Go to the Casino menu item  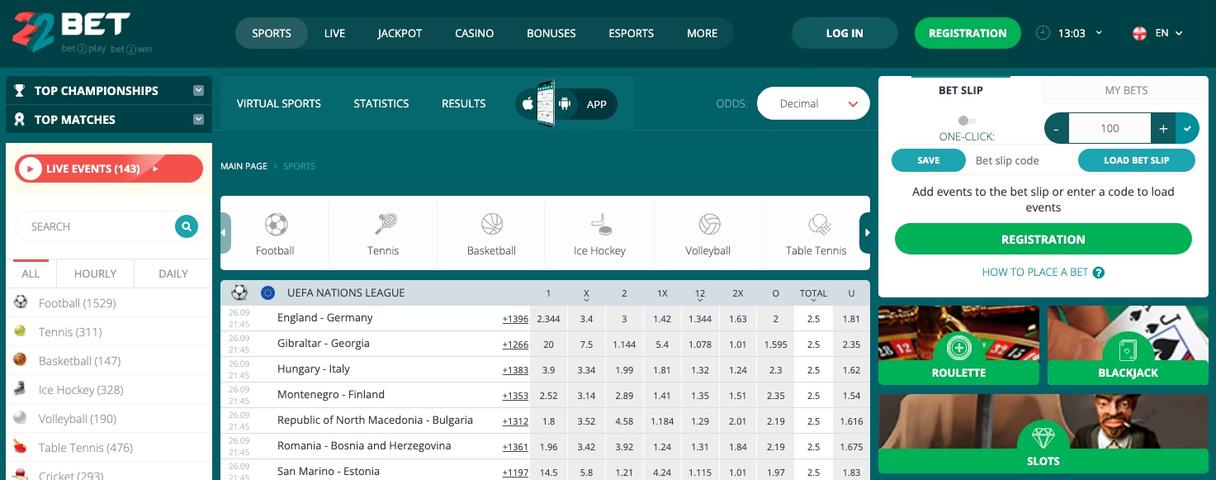474,33
